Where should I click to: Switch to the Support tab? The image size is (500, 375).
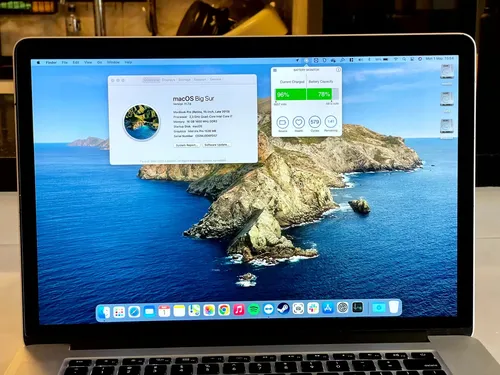pyautogui.click(x=200, y=80)
